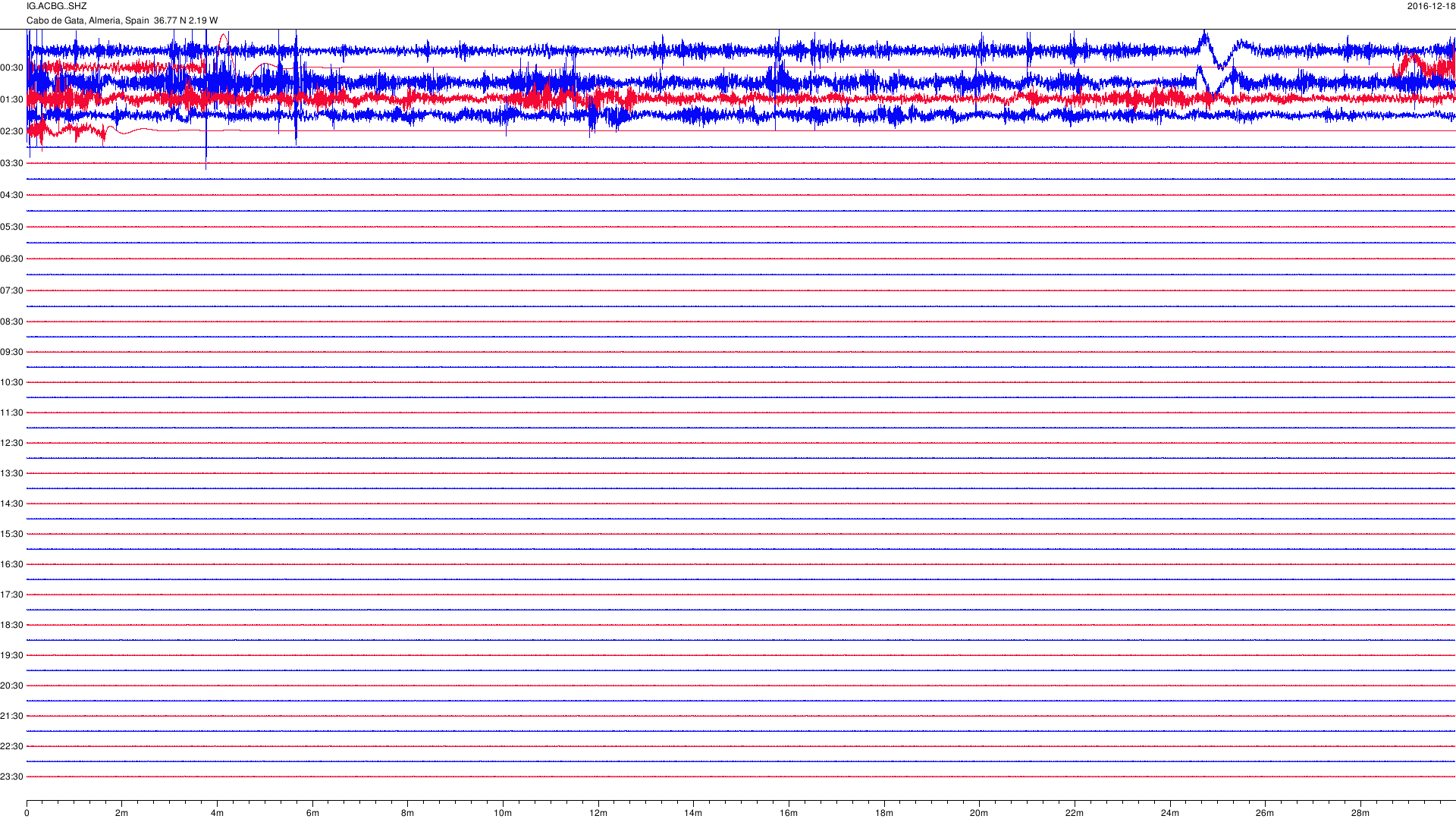Image resolution: width=1456 pixels, height=819 pixels.
Task: Click the 0 minute axis label
Action: (27, 813)
